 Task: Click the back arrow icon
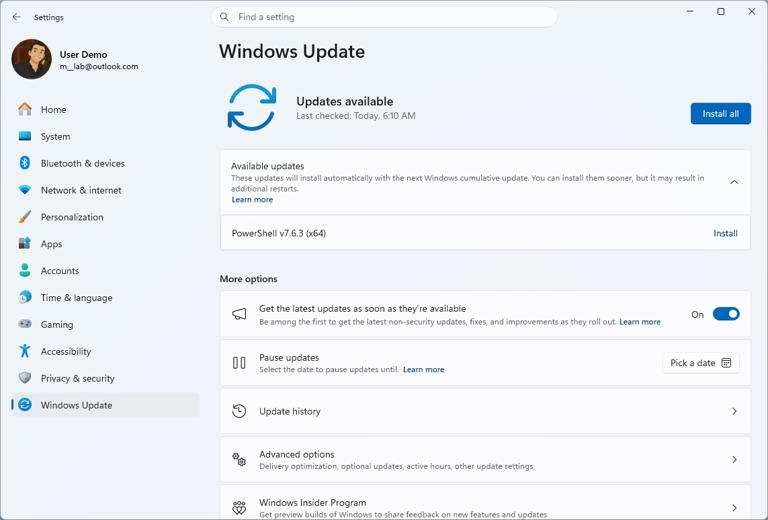(17, 17)
